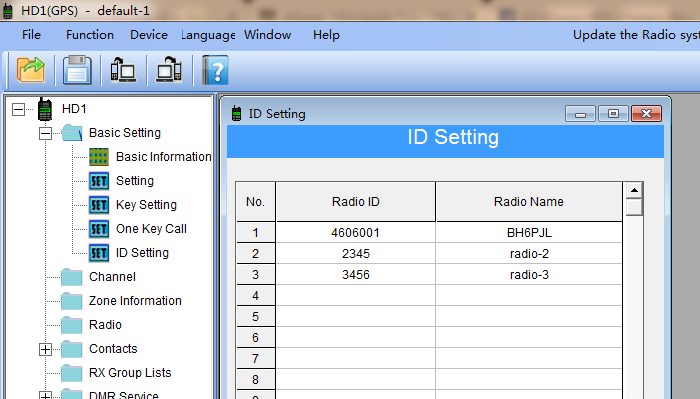700x399 pixels.
Task: Open Key Setting in the tree
Action: [146, 205]
